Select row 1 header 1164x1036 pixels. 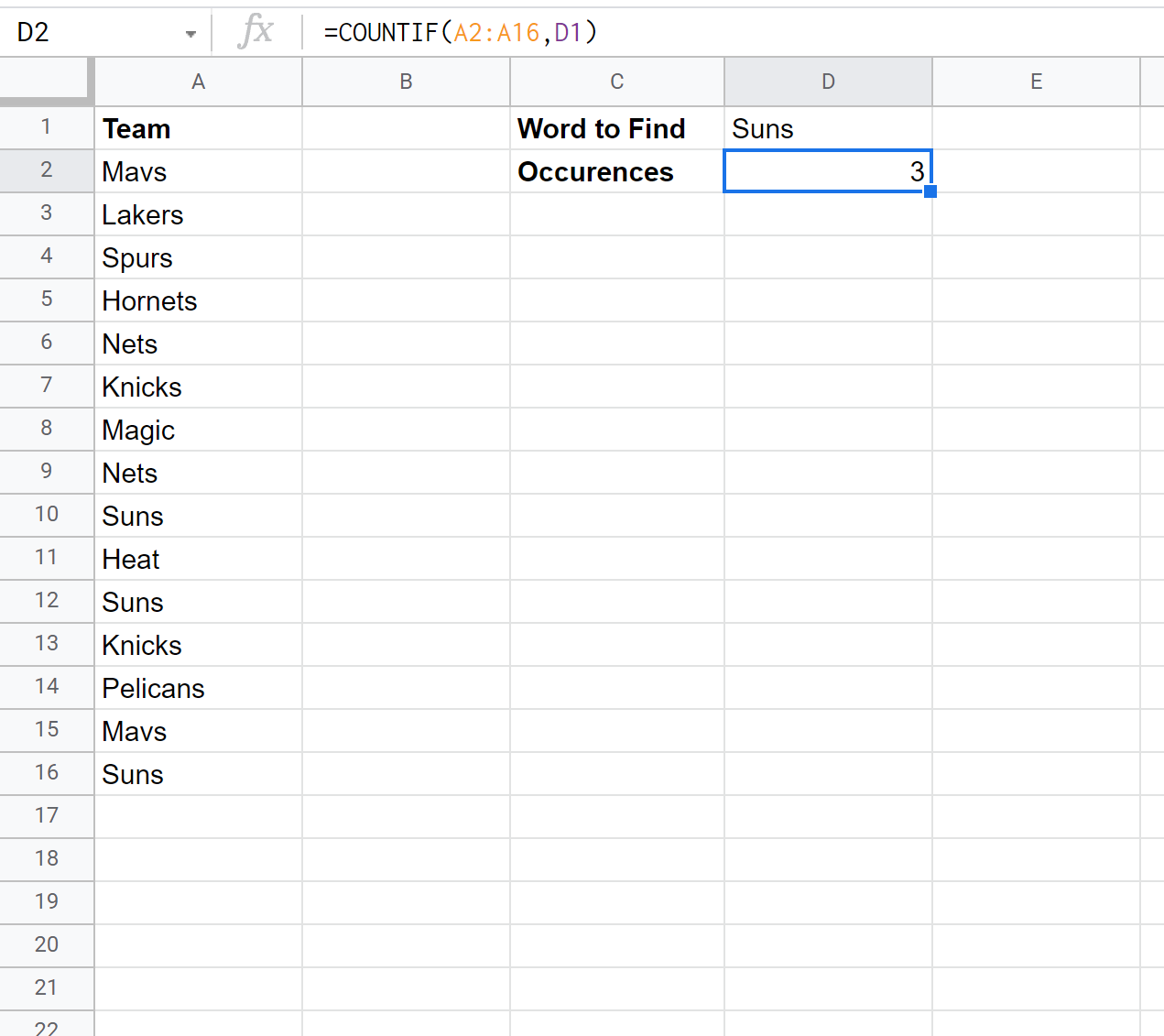[47, 127]
